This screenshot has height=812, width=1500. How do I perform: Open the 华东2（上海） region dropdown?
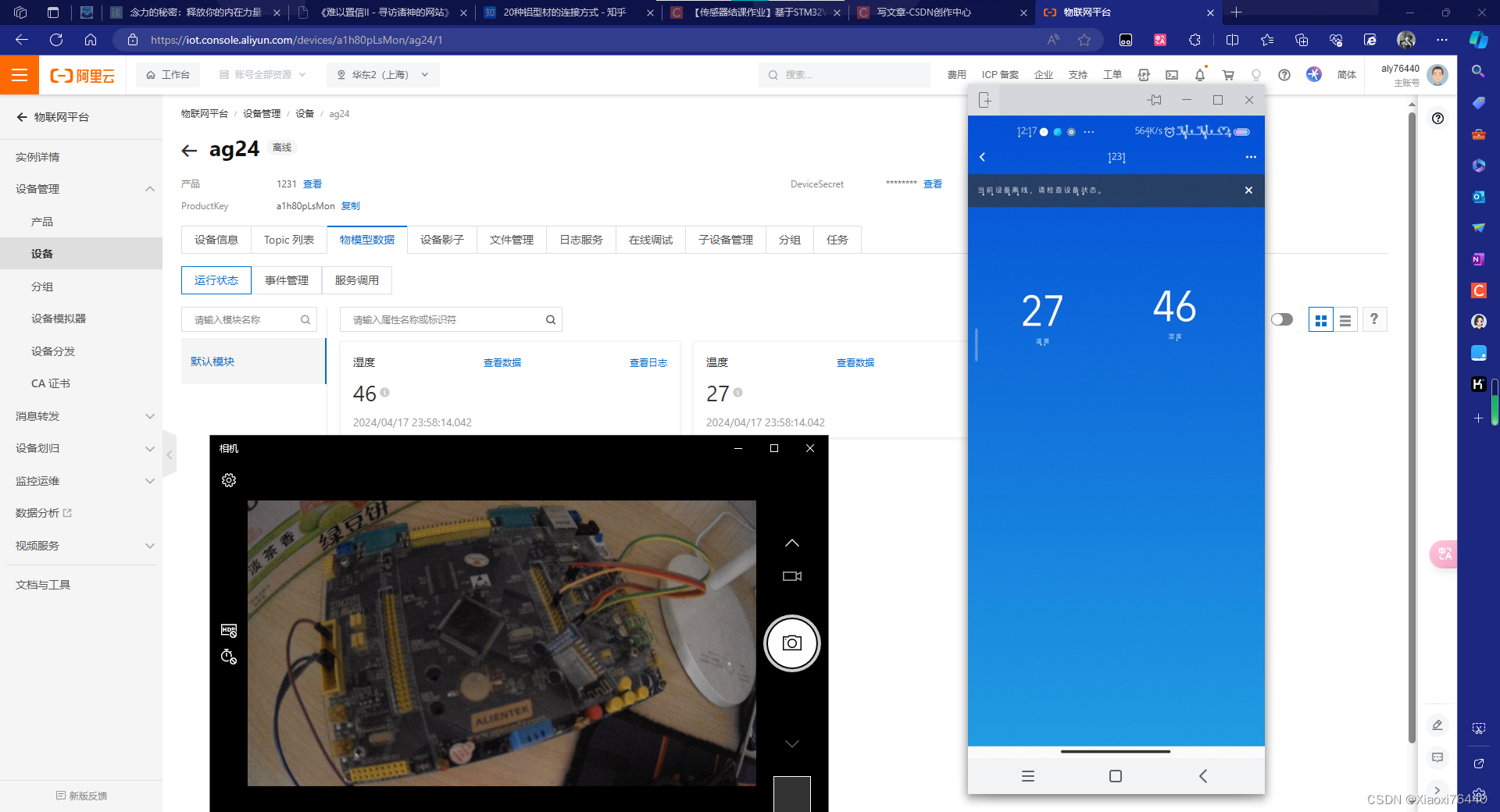(382, 74)
